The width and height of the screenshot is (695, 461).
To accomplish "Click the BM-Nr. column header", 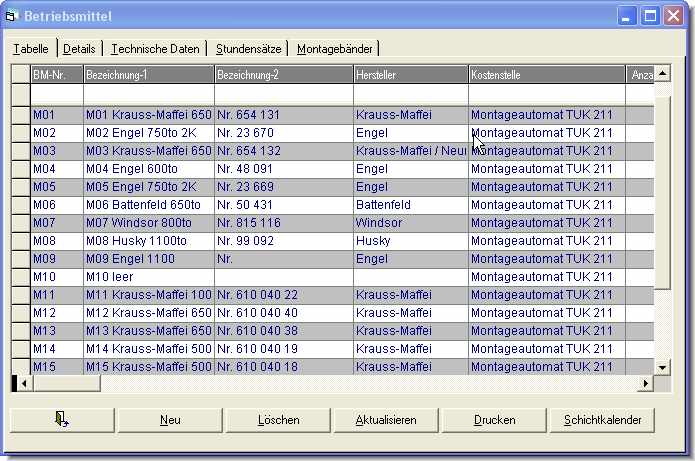I will [56, 75].
